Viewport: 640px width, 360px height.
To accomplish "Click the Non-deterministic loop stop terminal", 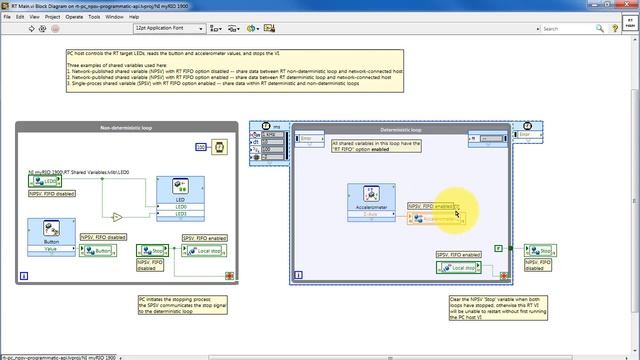I will pos(229,276).
